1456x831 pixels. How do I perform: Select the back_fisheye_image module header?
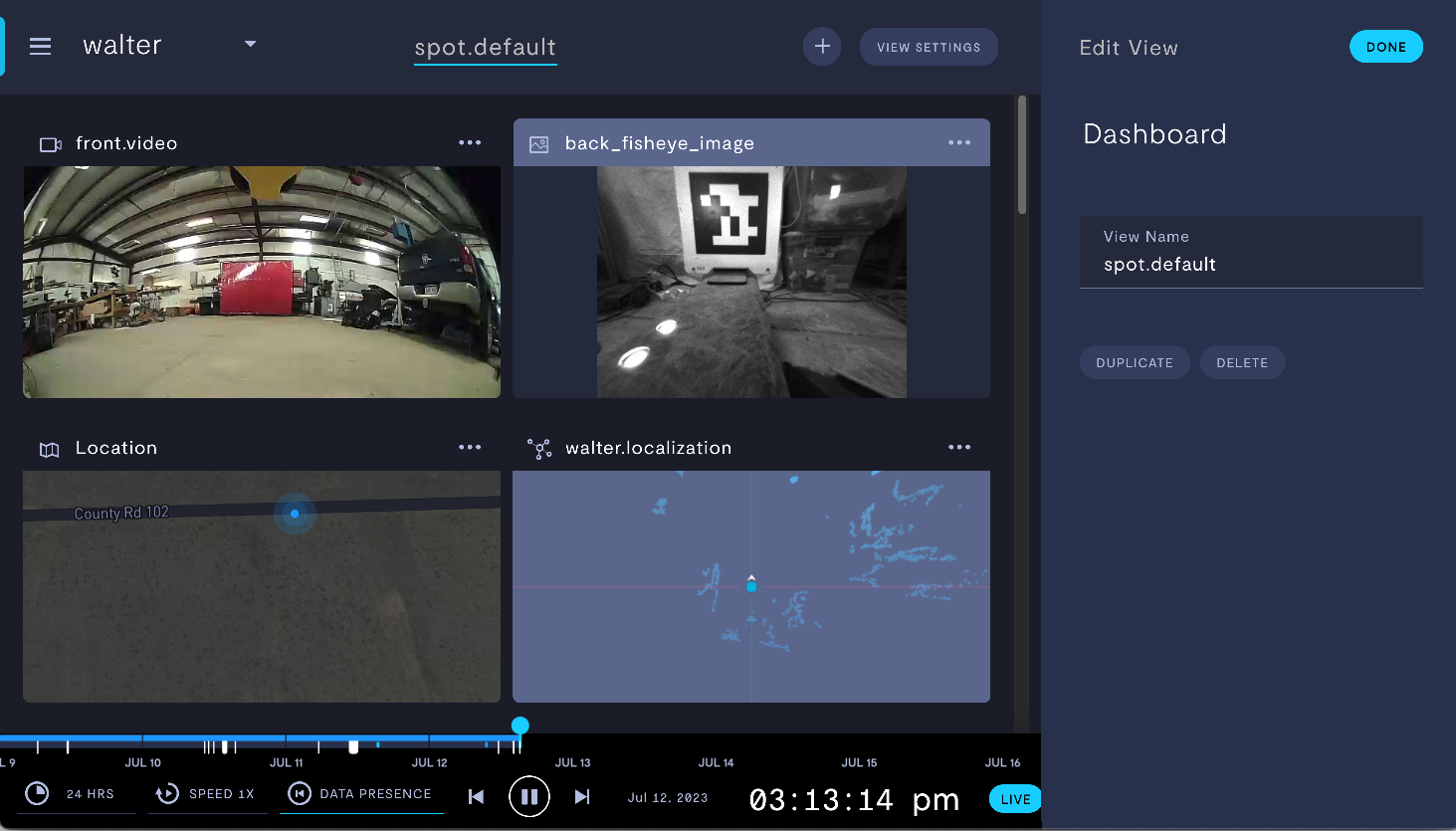click(x=751, y=142)
